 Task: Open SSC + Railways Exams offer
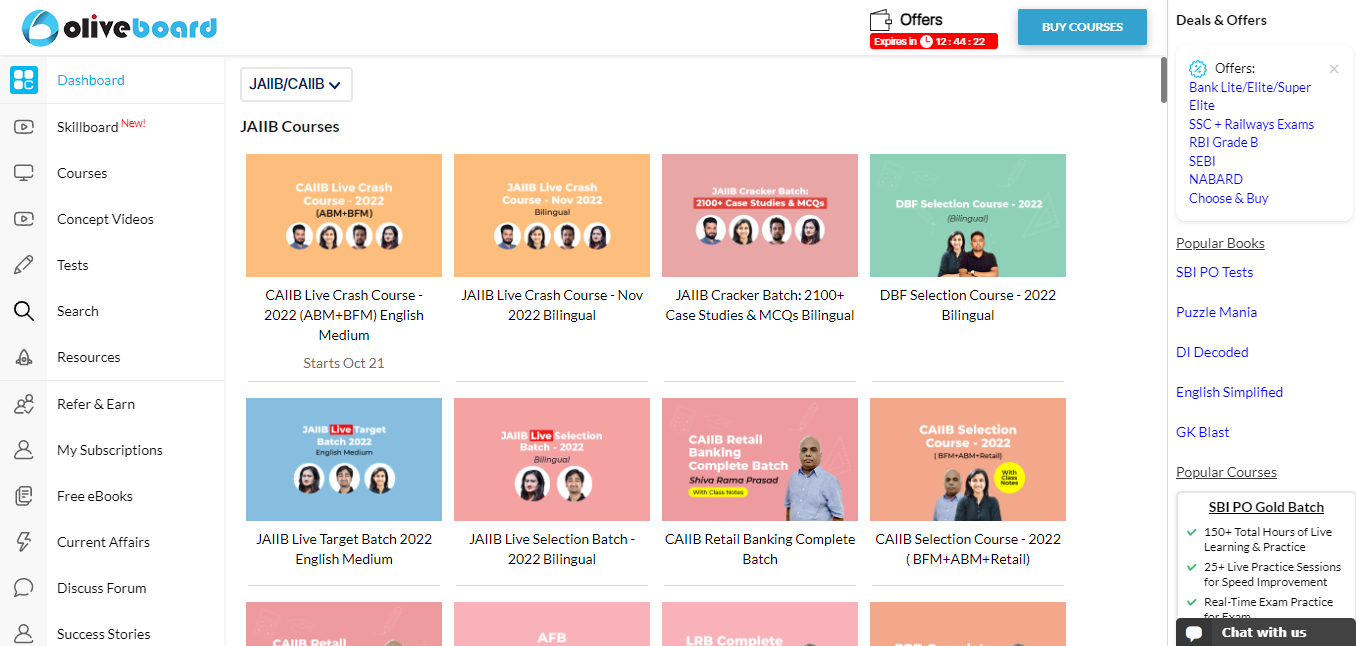click(x=1251, y=124)
